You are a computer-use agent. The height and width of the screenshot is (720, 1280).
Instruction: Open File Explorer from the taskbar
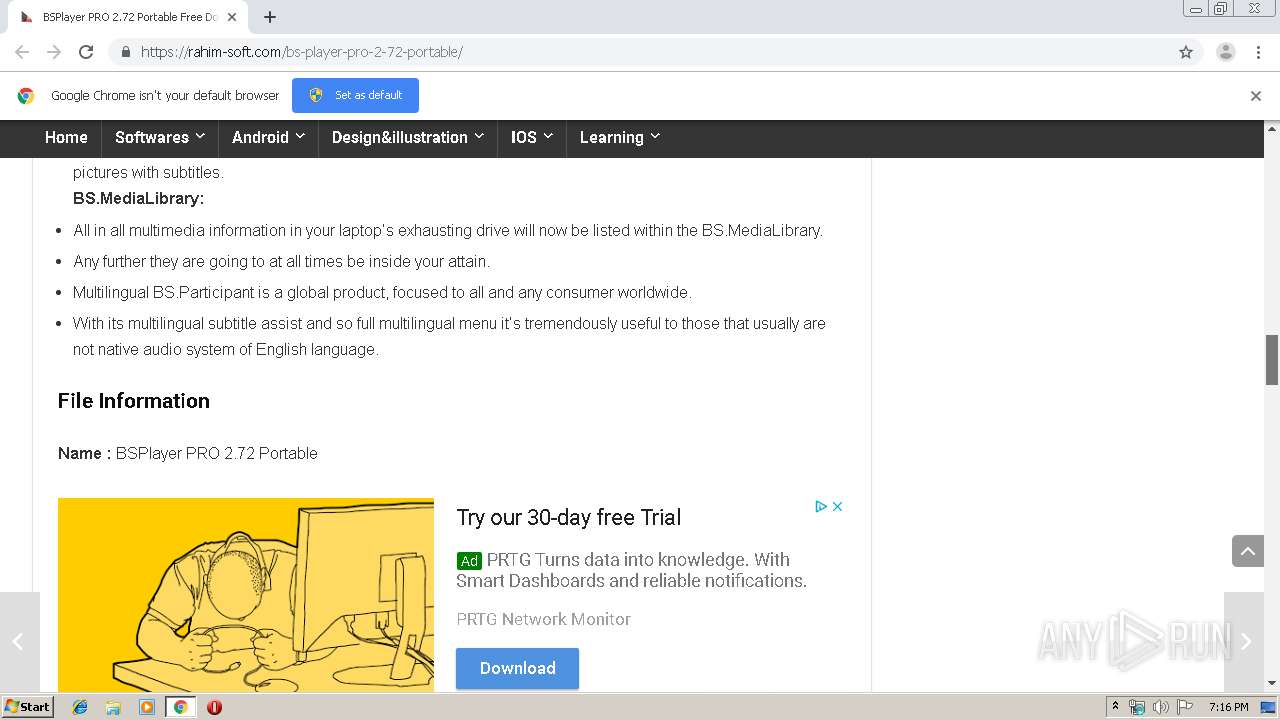click(x=113, y=707)
